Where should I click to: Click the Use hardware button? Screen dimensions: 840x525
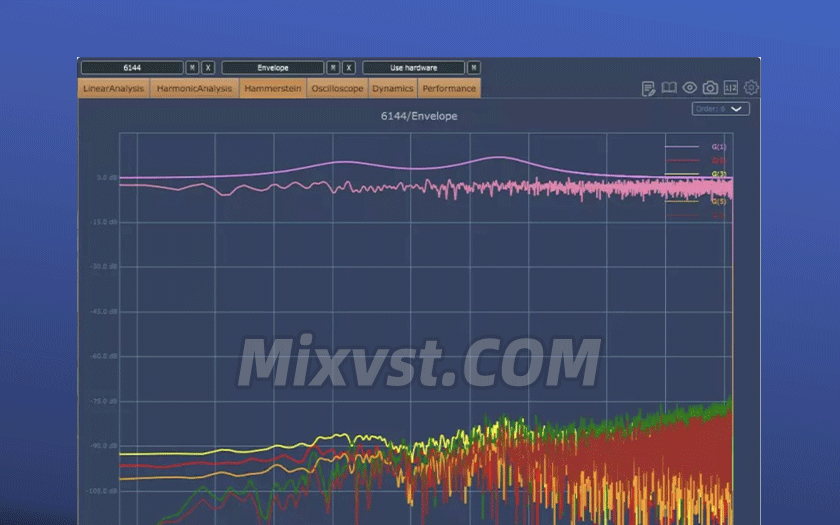[413, 68]
